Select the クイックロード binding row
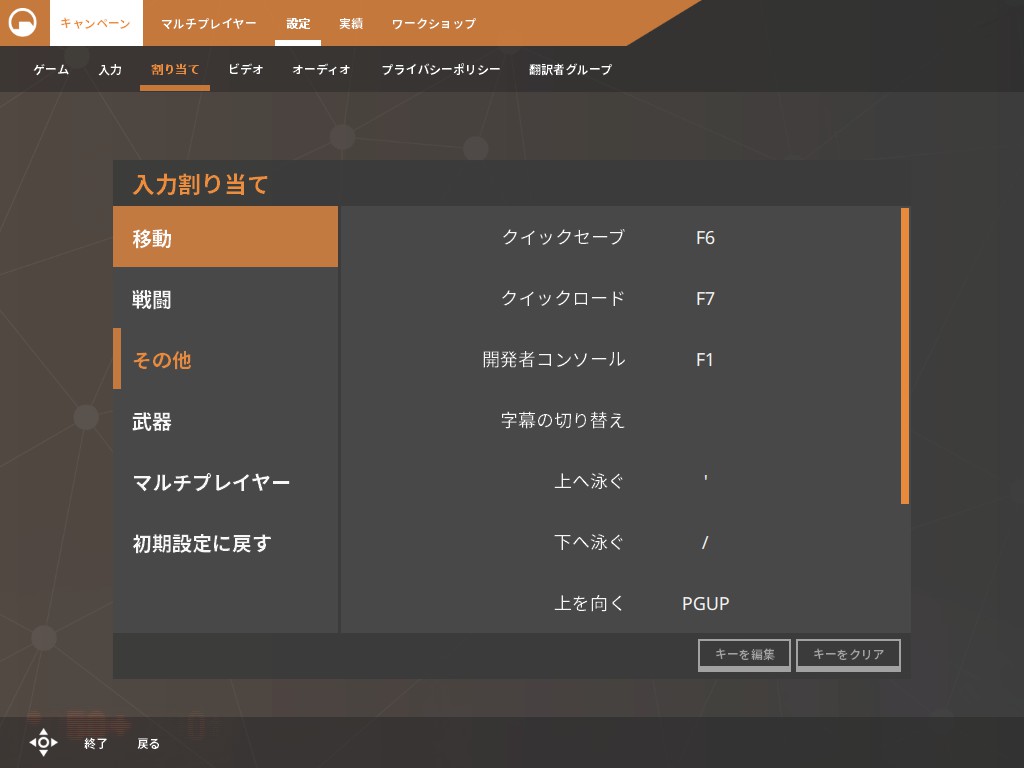The width and height of the screenshot is (1024, 768). (620, 298)
